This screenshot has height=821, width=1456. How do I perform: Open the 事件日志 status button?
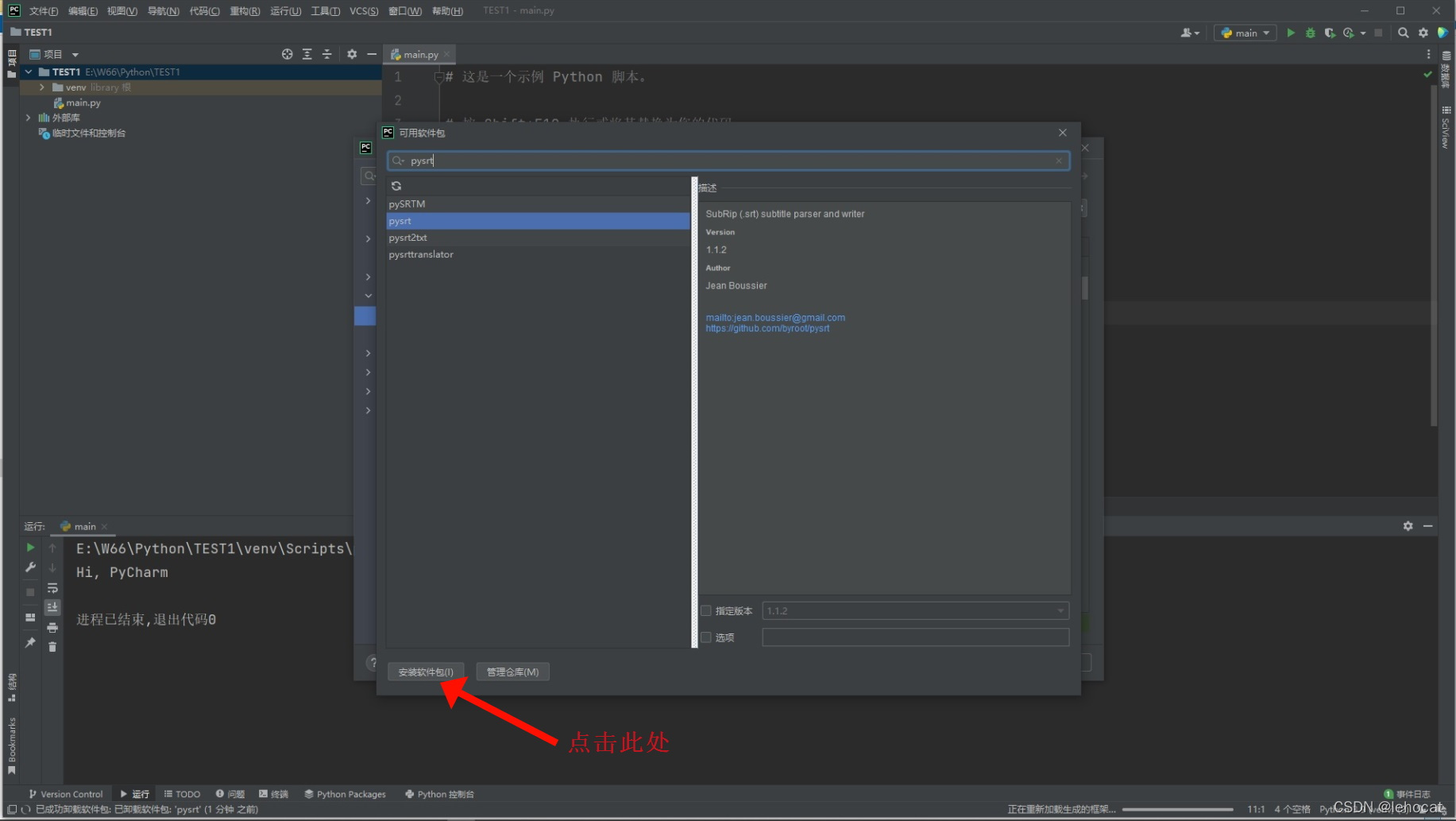pos(1407,794)
